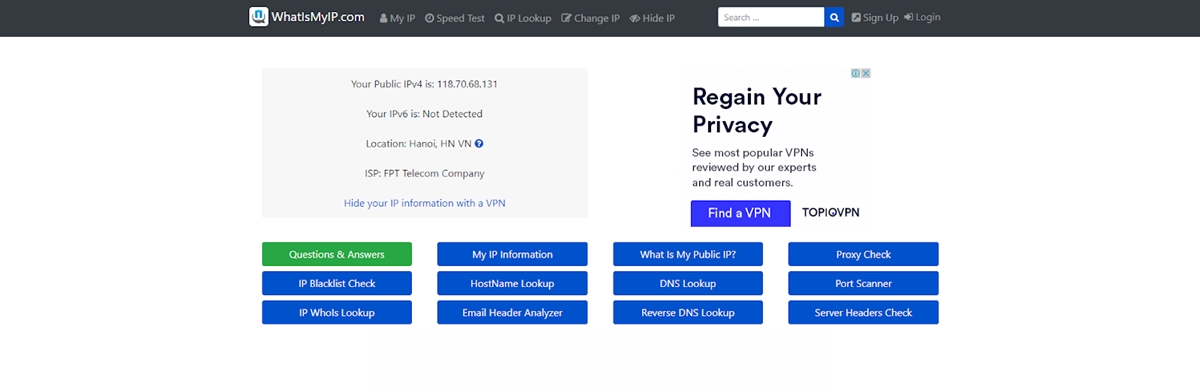Click the Reverse DNS Lookup button
Viewport: 1200px width, 392px height.
(x=688, y=313)
